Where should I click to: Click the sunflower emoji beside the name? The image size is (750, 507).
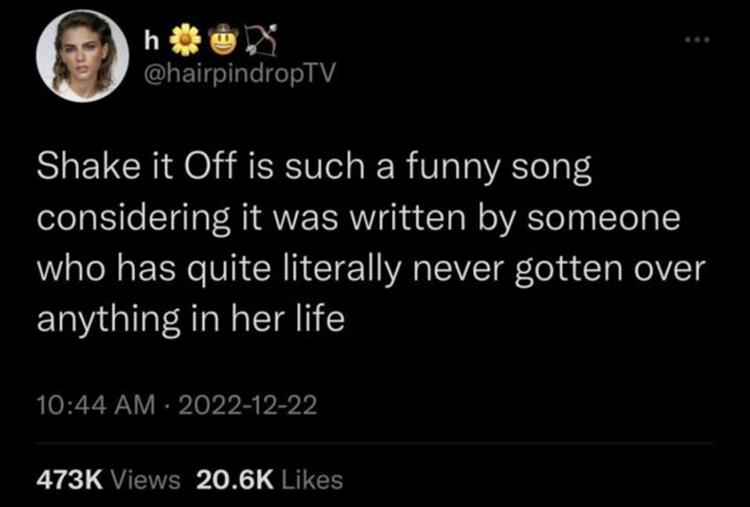(184, 39)
